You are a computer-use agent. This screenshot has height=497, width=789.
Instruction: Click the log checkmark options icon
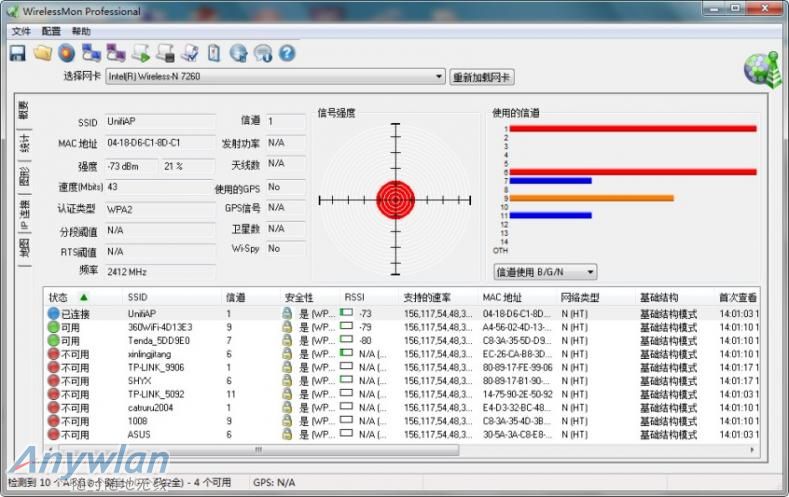click(x=190, y=53)
